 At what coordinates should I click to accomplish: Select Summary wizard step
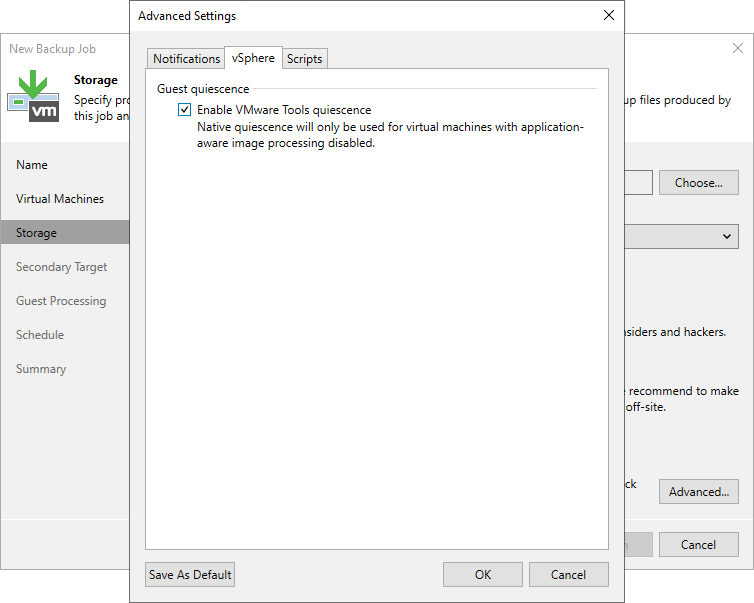(x=41, y=369)
